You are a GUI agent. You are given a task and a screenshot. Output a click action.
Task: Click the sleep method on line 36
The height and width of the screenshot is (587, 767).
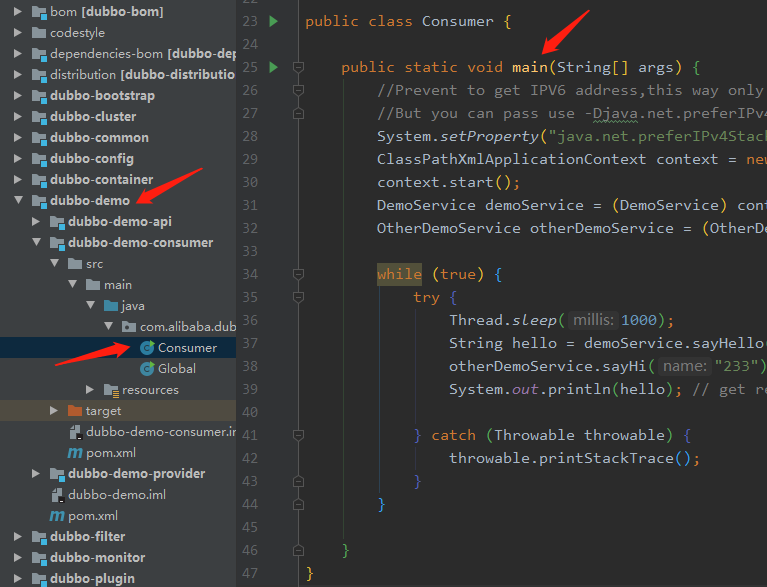click(x=534, y=320)
